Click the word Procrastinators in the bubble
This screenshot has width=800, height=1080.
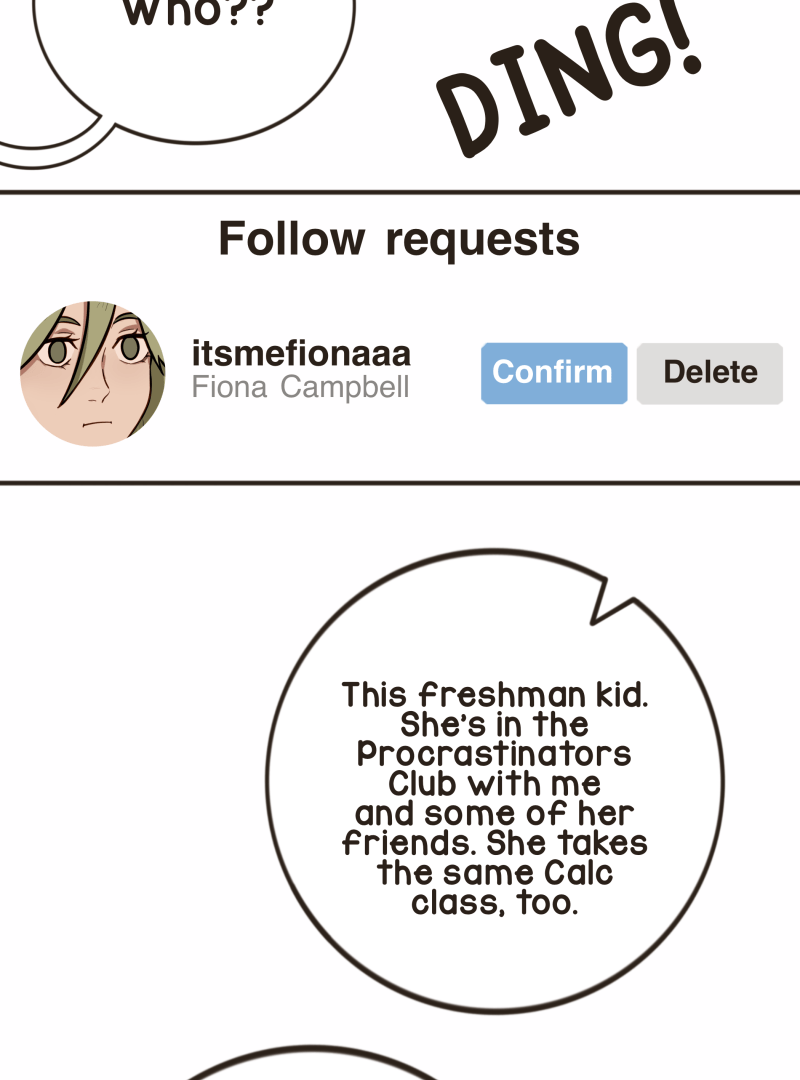point(494,754)
